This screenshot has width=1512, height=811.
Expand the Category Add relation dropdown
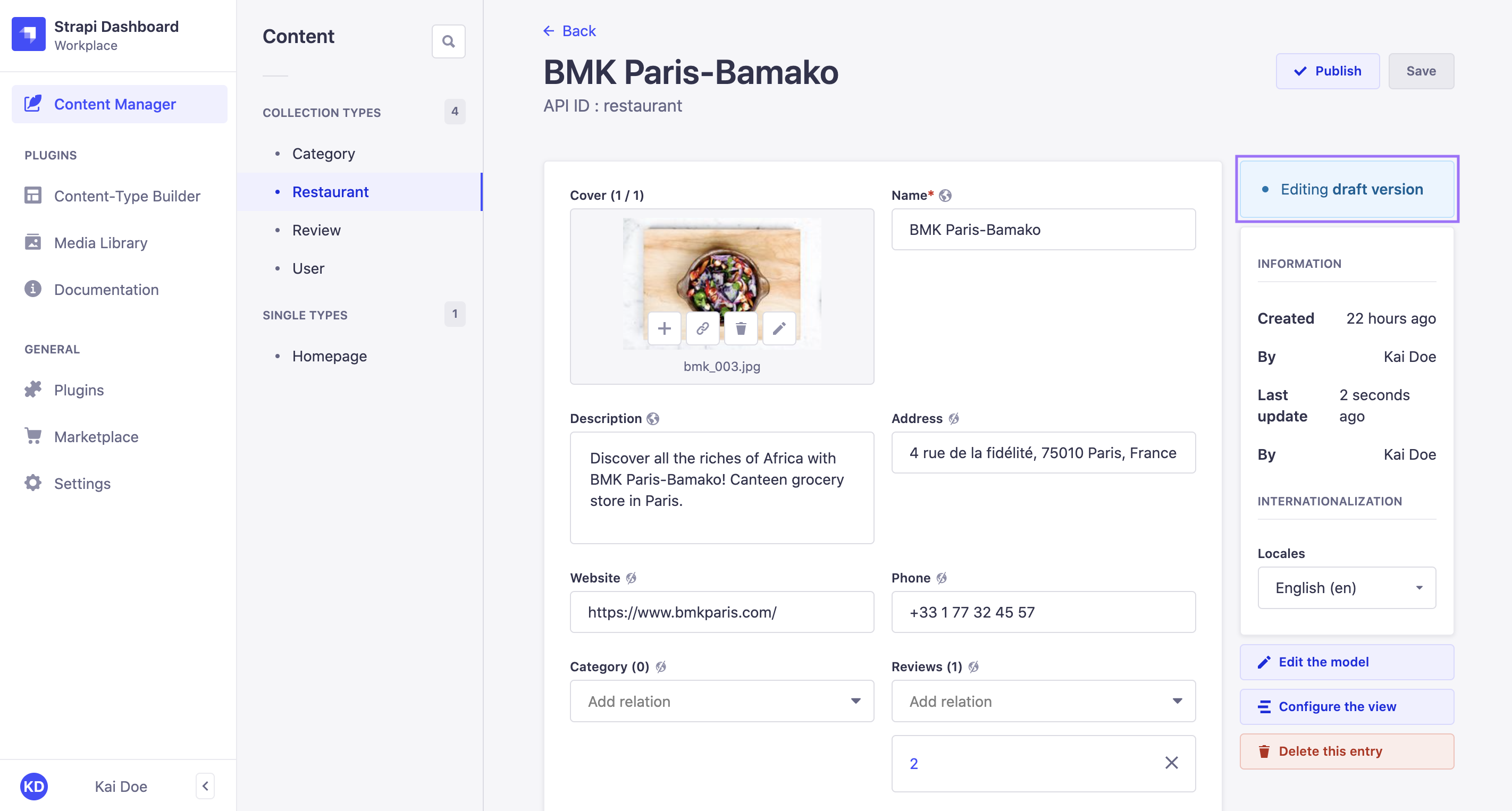[721, 702]
